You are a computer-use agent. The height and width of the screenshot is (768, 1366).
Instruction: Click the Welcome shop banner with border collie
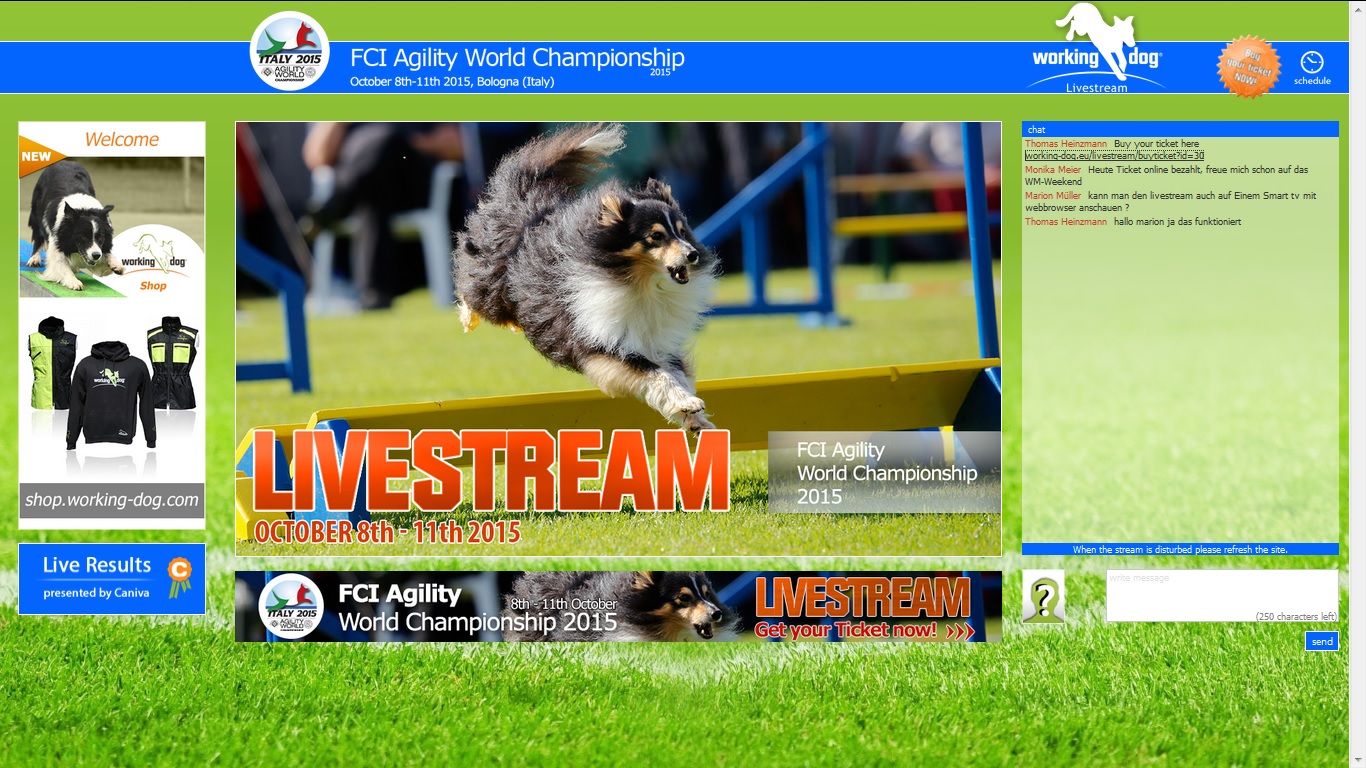click(112, 210)
